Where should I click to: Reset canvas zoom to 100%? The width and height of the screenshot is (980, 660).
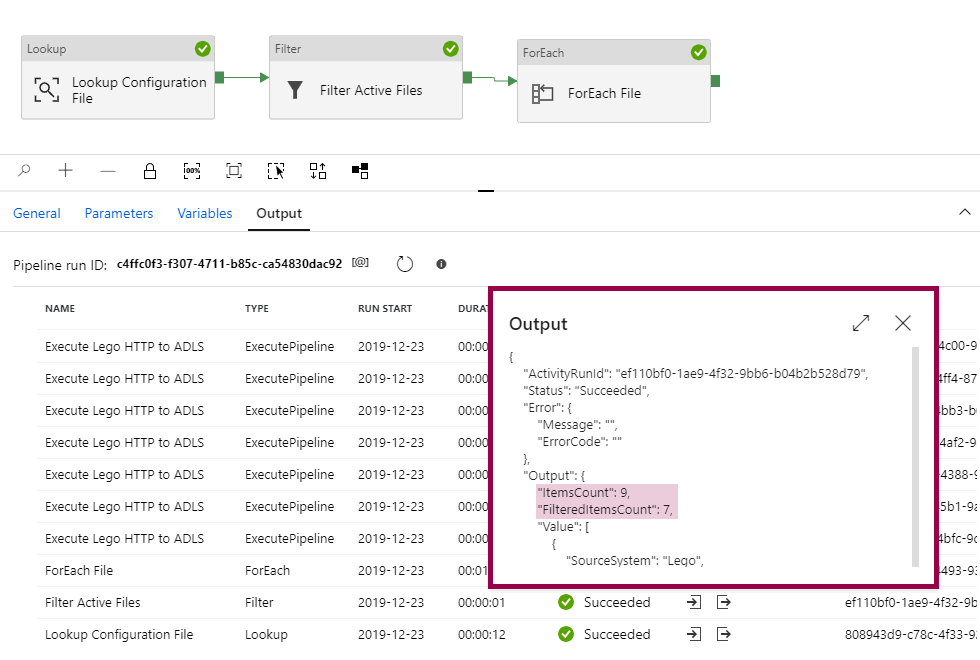pos(192,171)
